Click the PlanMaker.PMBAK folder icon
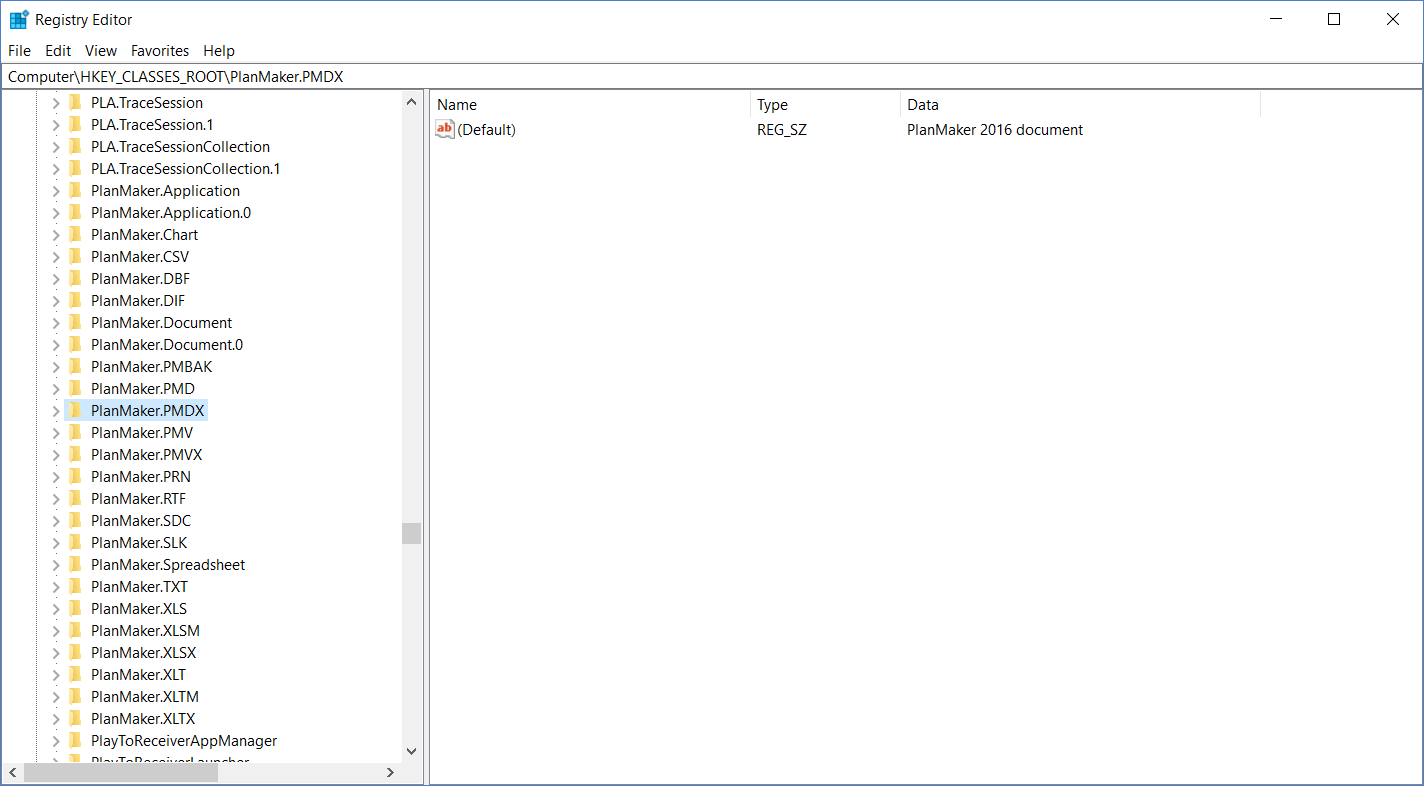The width and height of the screenshot is (1424, 786). [x=75, y=367]
